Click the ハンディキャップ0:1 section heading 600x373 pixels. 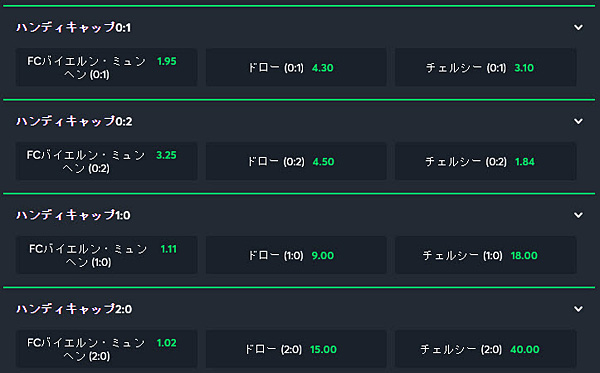[73, 28]
